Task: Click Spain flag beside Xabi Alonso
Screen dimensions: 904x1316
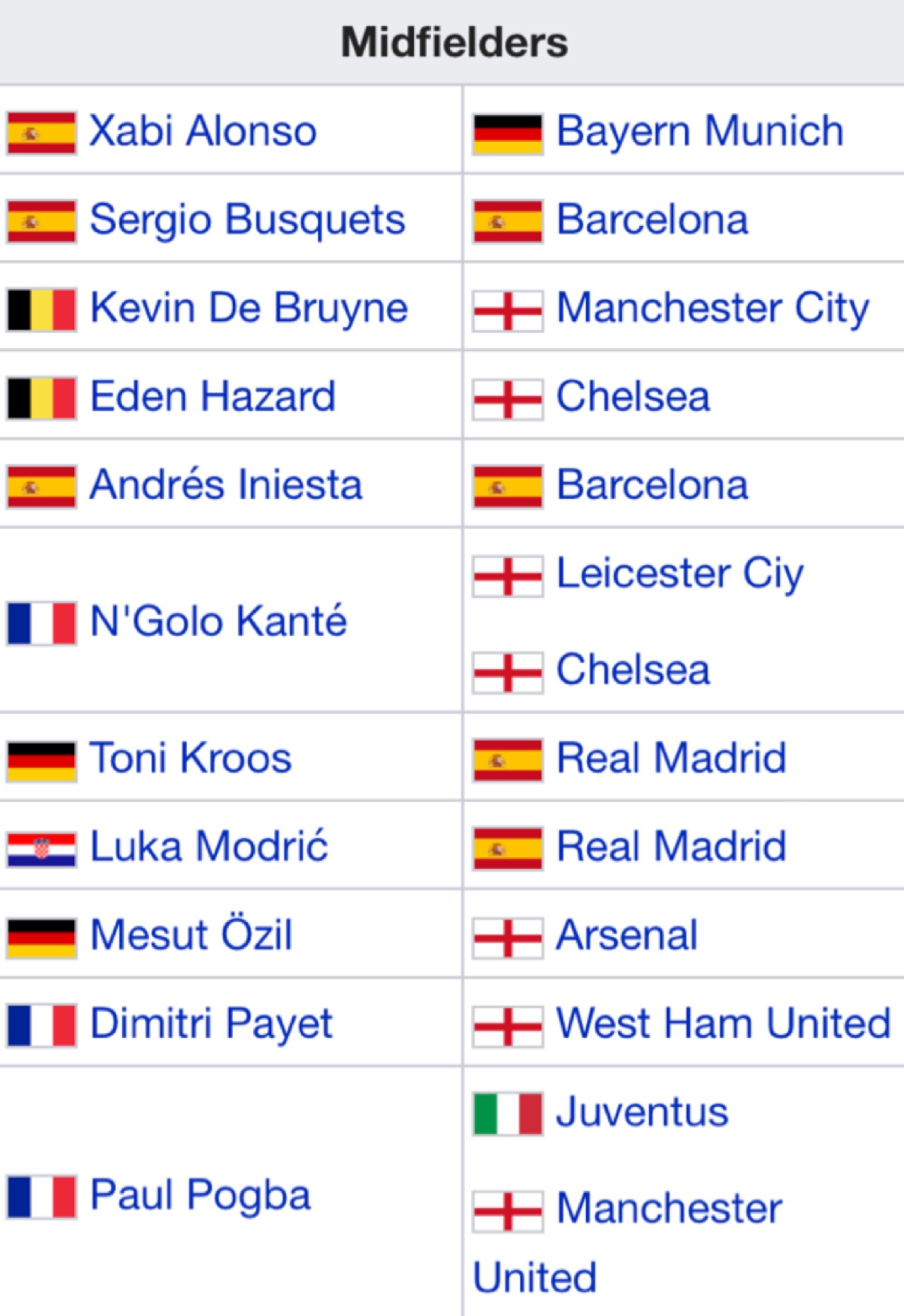Action: [x=42, y=133]
